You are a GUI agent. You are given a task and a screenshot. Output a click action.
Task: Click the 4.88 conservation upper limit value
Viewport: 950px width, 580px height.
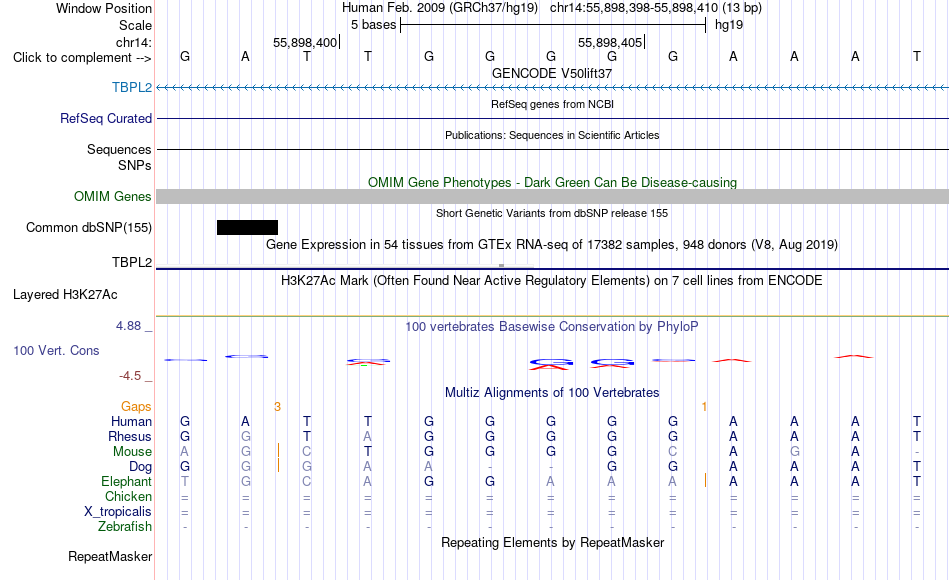(128, 326)
